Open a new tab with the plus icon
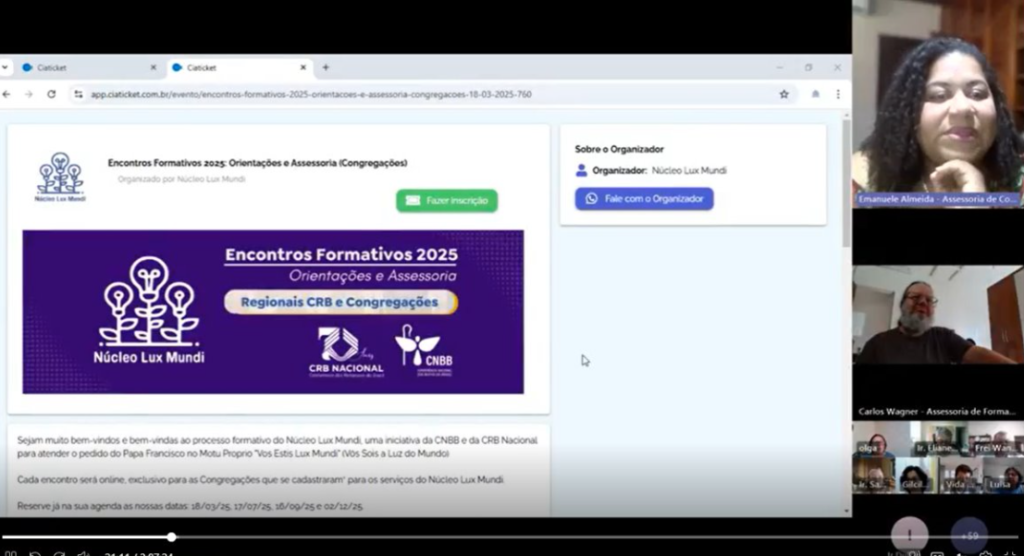Viewport: 1024px width, 556px height. pyautogui.click(x=326, y=67)
